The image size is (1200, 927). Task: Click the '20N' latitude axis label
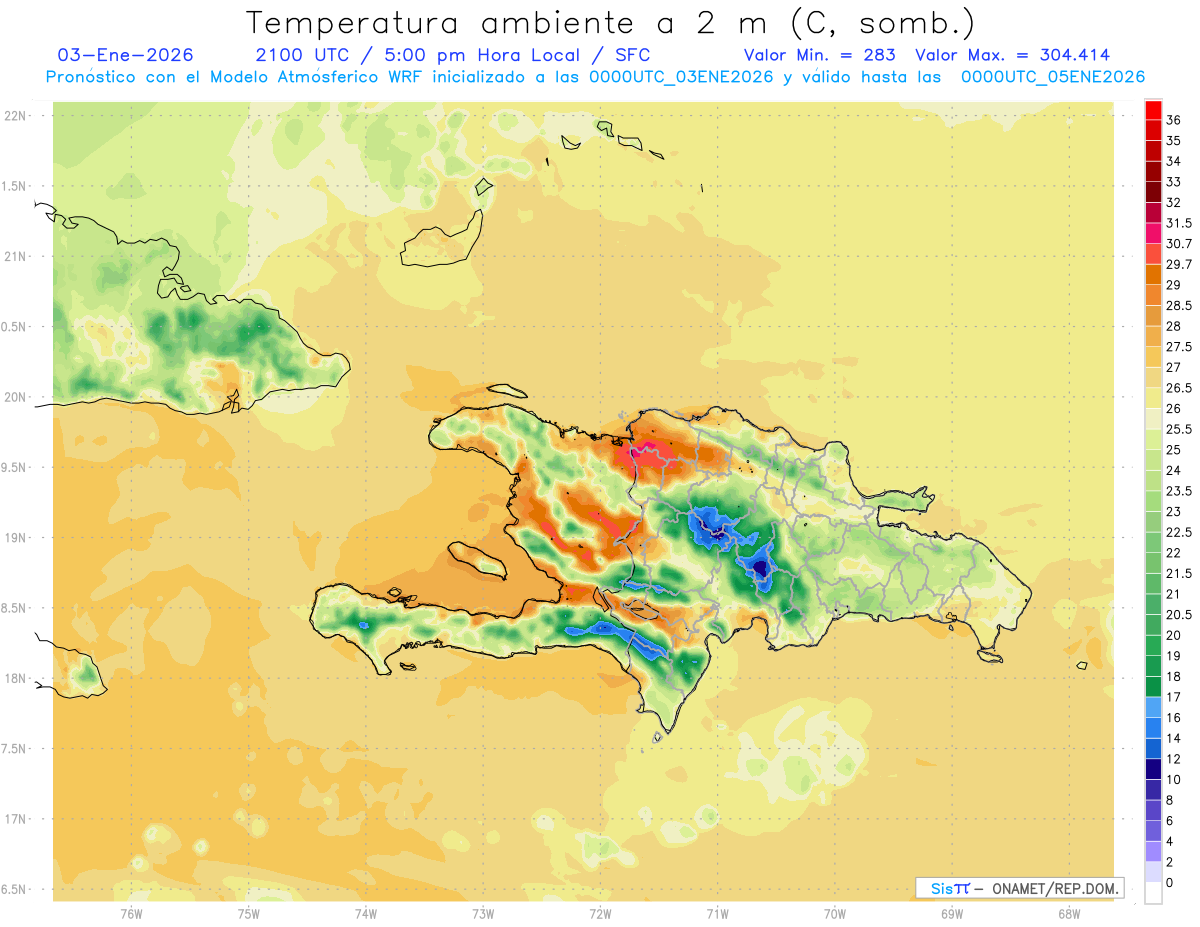coord(15,397)
